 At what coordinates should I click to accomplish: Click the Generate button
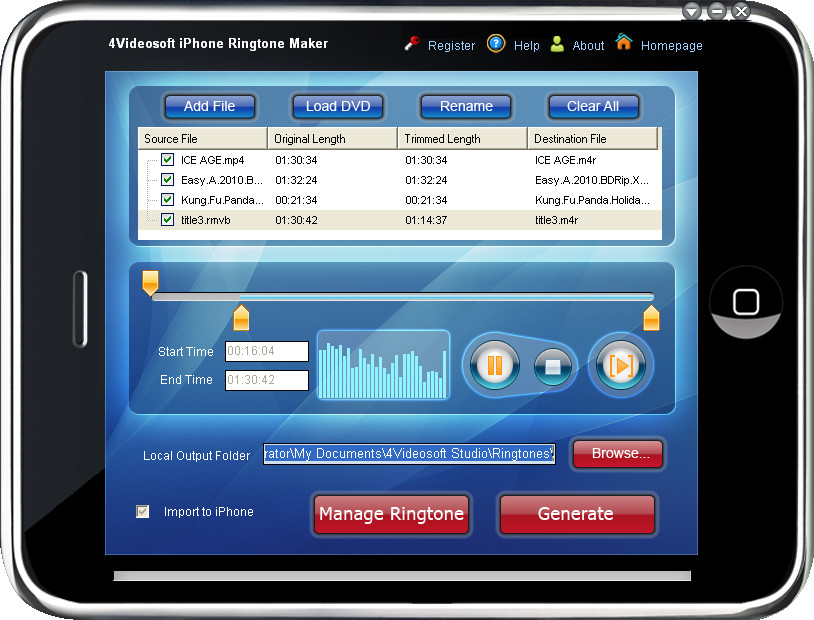coord(576,514)
